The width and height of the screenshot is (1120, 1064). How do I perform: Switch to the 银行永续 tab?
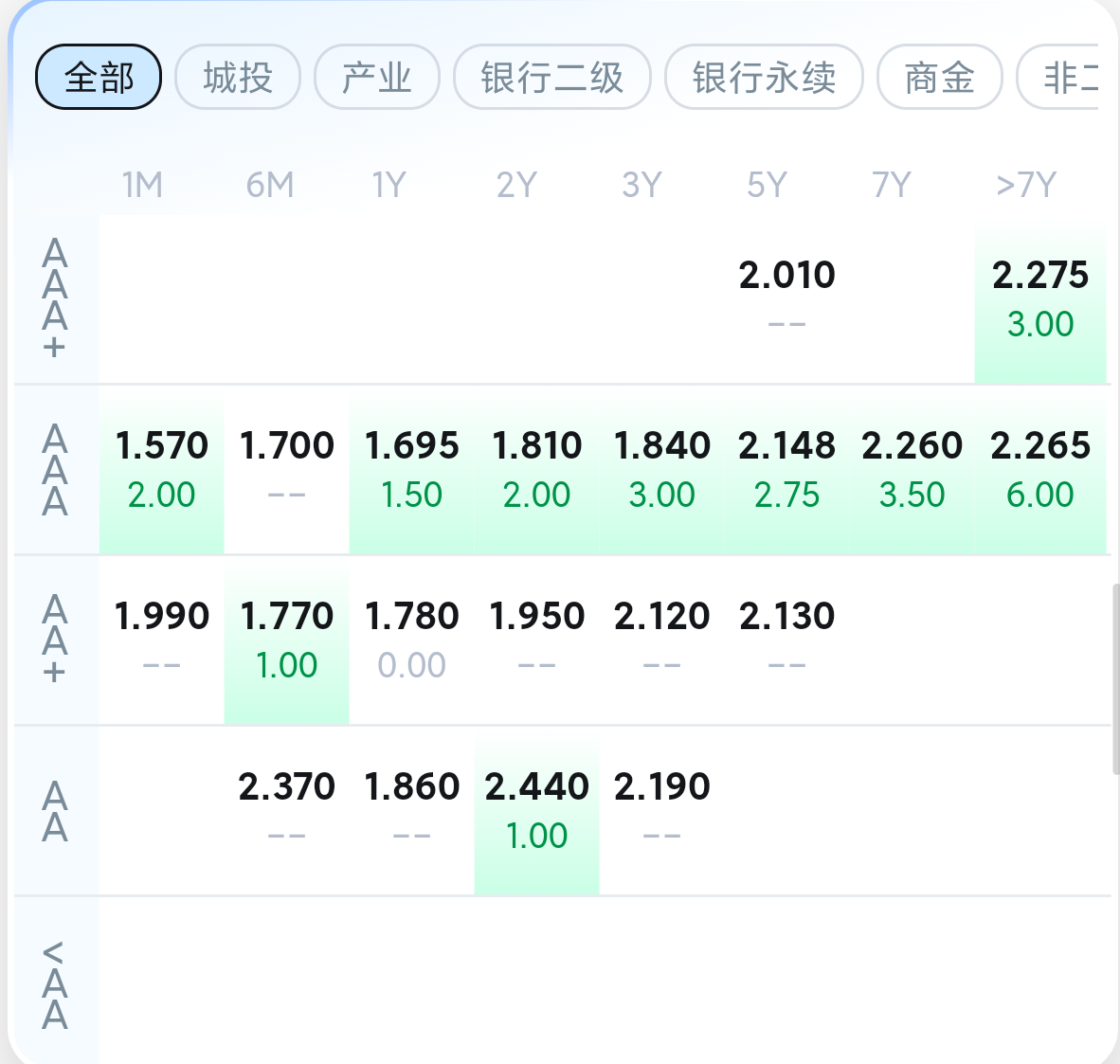pos(764,77)
